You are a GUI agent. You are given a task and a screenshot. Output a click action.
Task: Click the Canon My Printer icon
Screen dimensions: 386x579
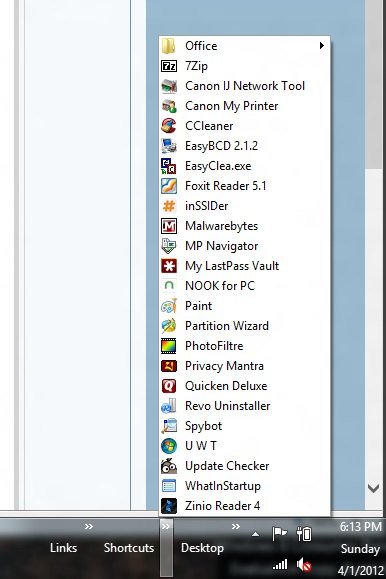coord(169,106)
